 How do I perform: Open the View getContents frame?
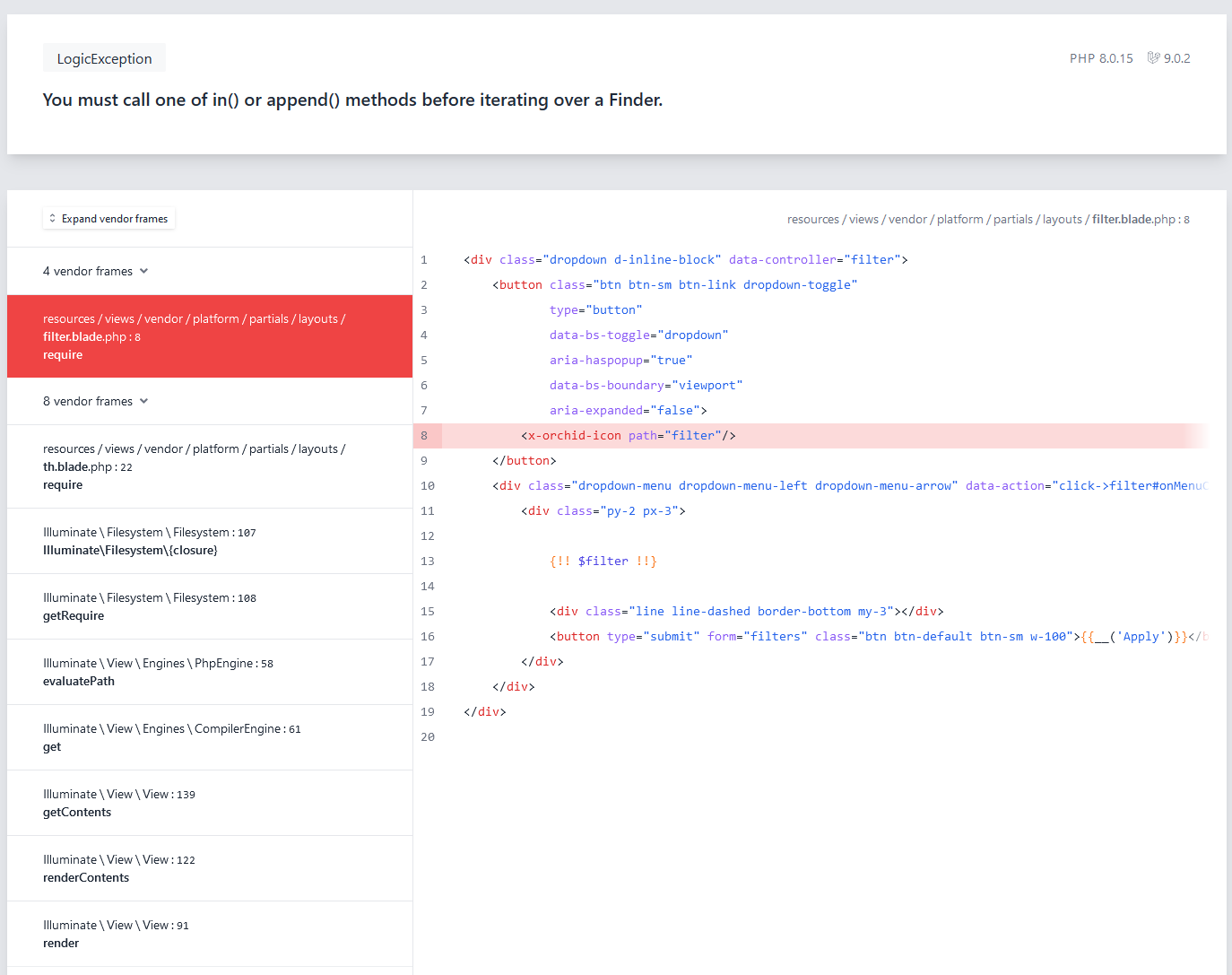point(209,803)
